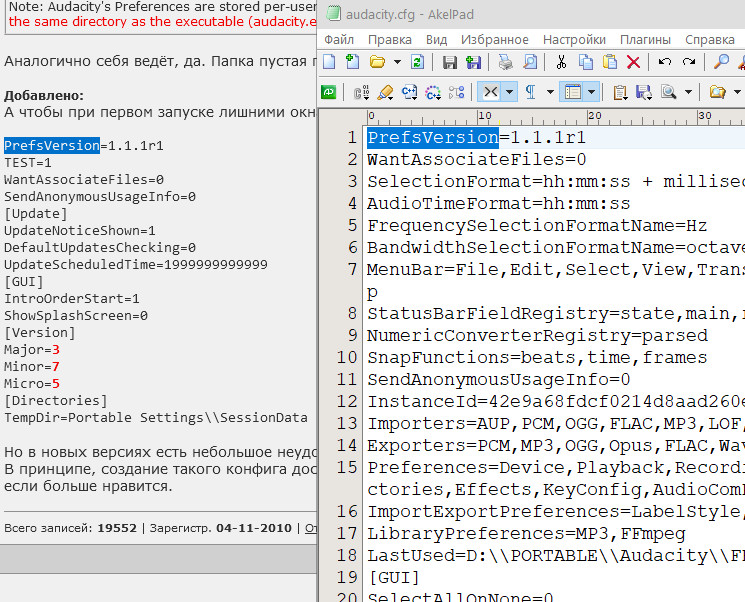The image size is (745, 602).
Task: Click Save All icon with green plus
Action: [474, 62]
